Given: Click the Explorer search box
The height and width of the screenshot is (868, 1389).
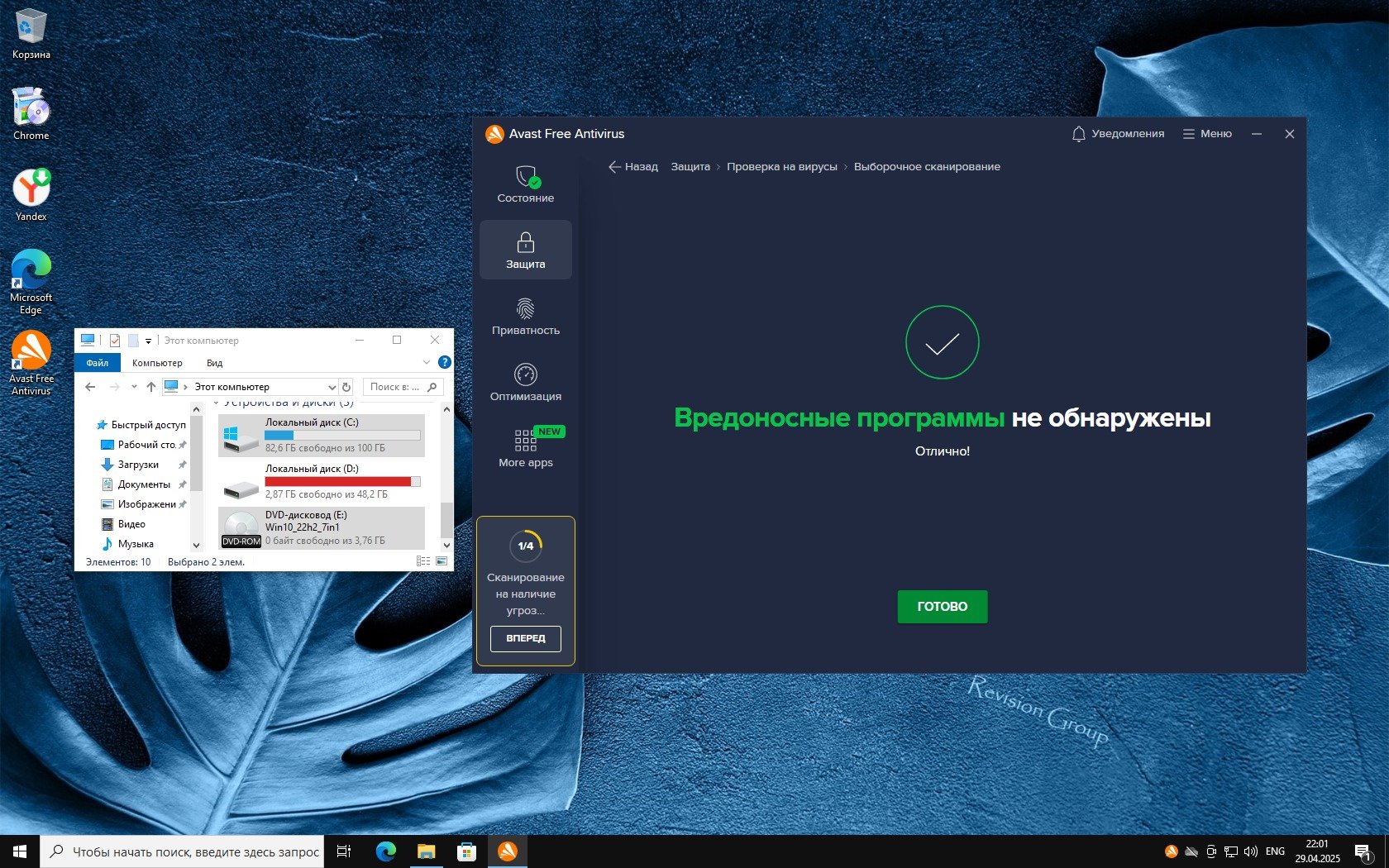Looking at the screenshot, I should point(403,387).
